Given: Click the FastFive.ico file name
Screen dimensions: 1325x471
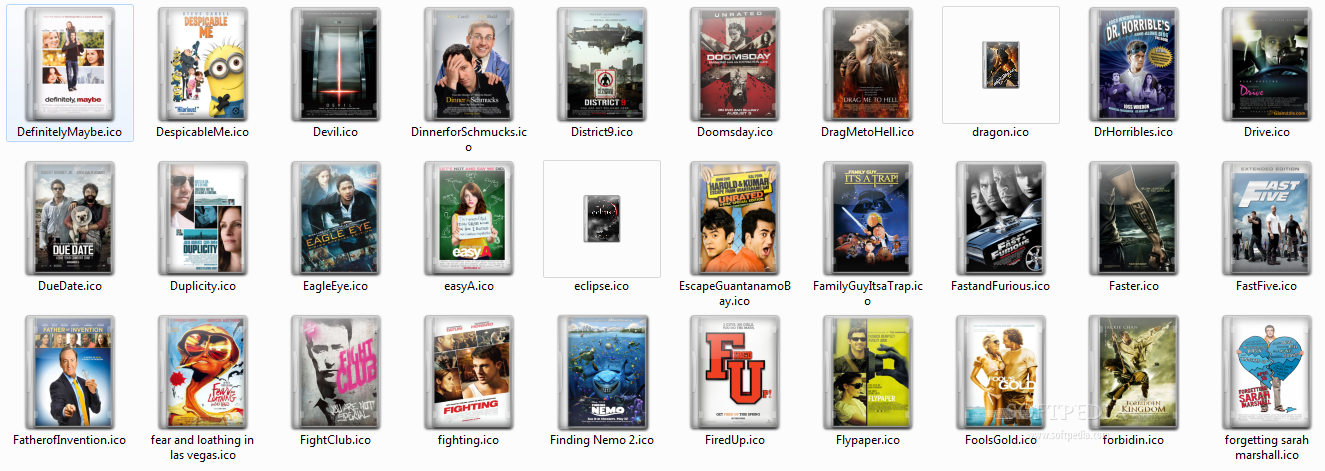Looking at the screenshot, I should 1267,286.
